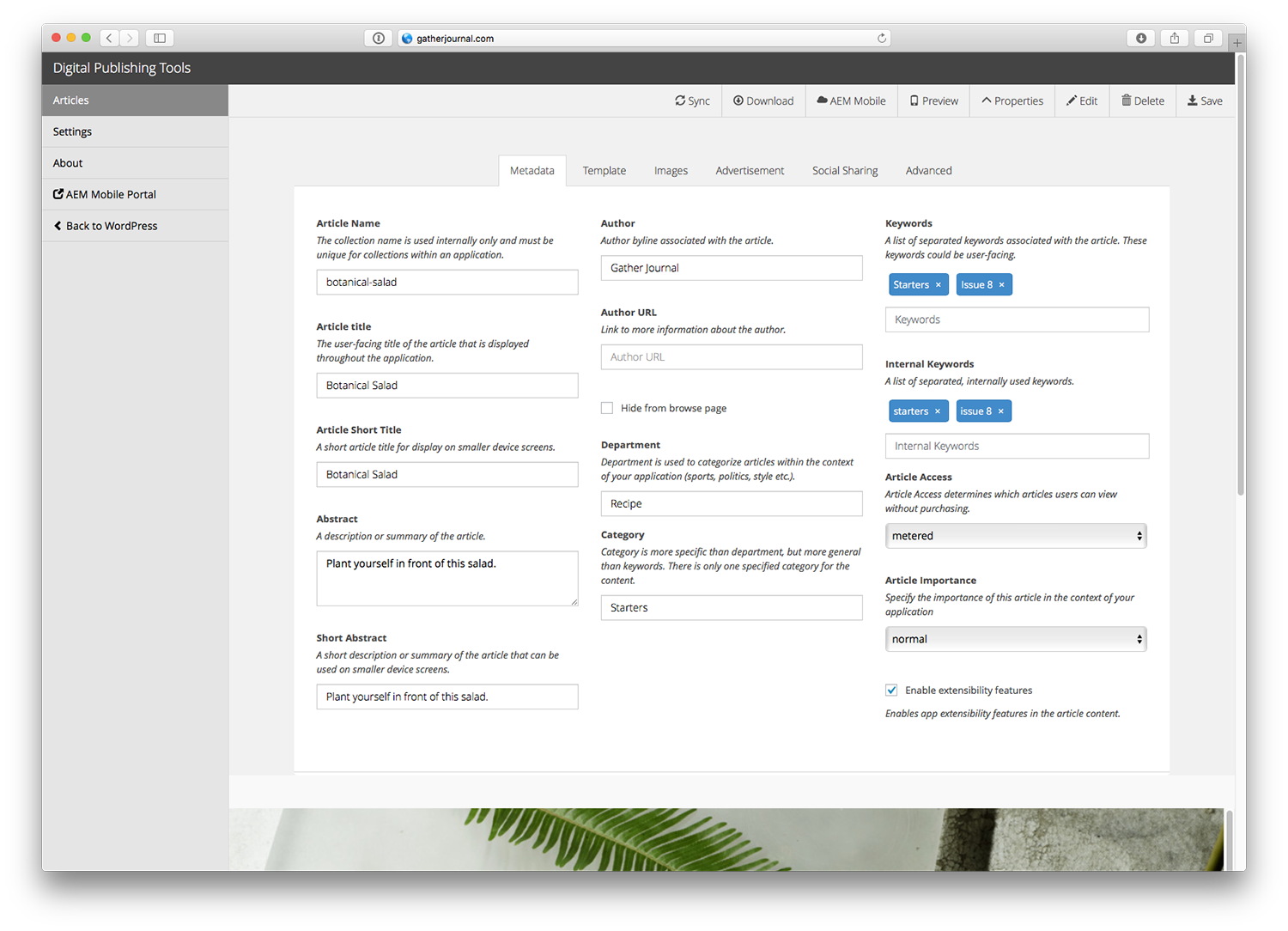Screen dimensions: 1288x931
Task: Save the article
Action: coord(1205,100)
